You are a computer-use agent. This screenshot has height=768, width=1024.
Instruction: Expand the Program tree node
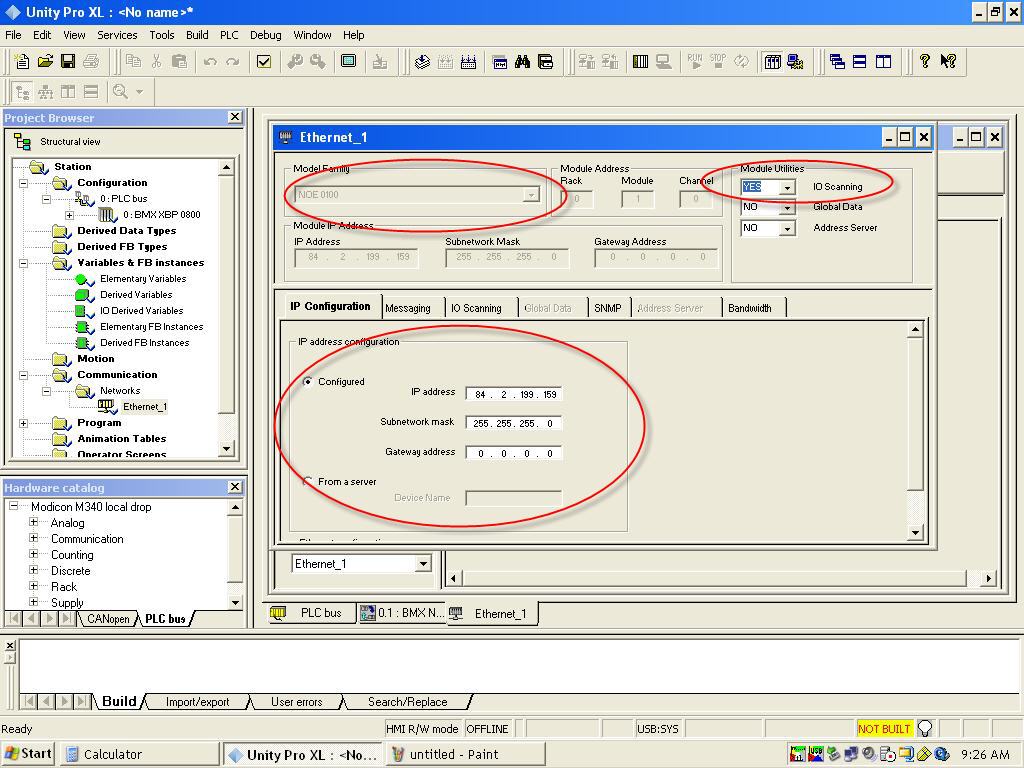[24, 423]
